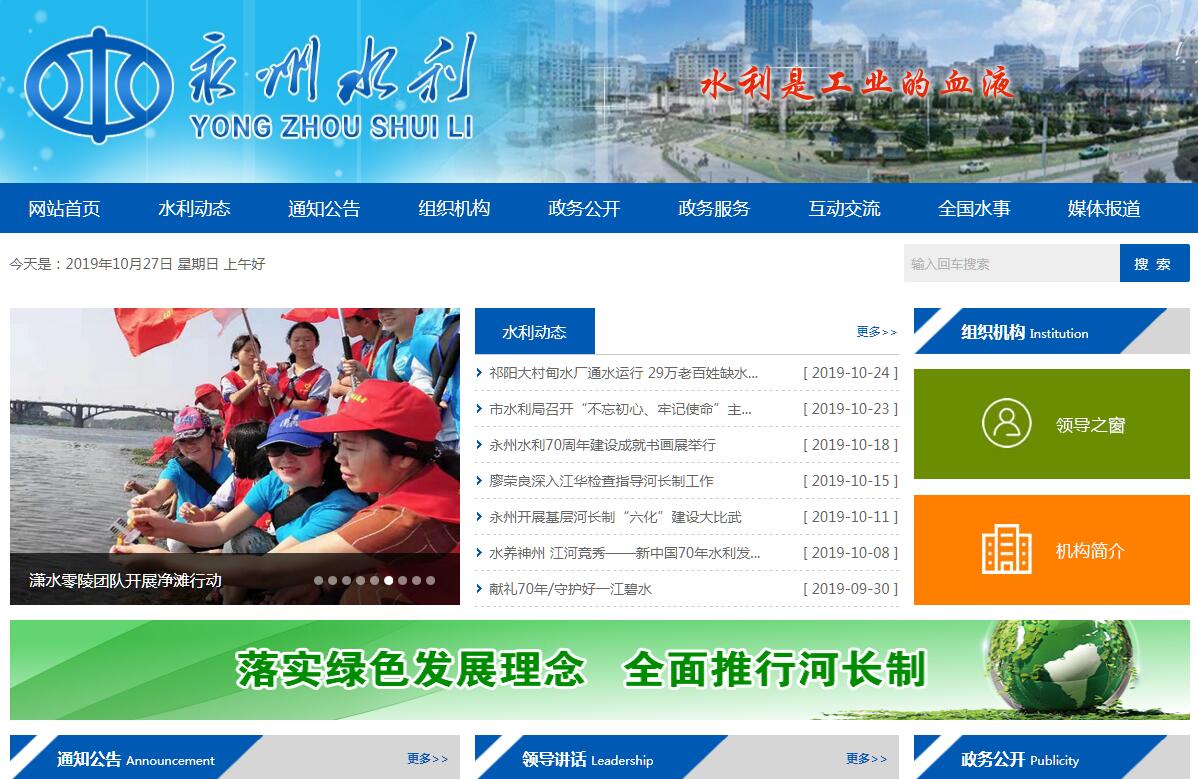
Task: Click the 搜索 search button
Action: tap(1154, 263)
